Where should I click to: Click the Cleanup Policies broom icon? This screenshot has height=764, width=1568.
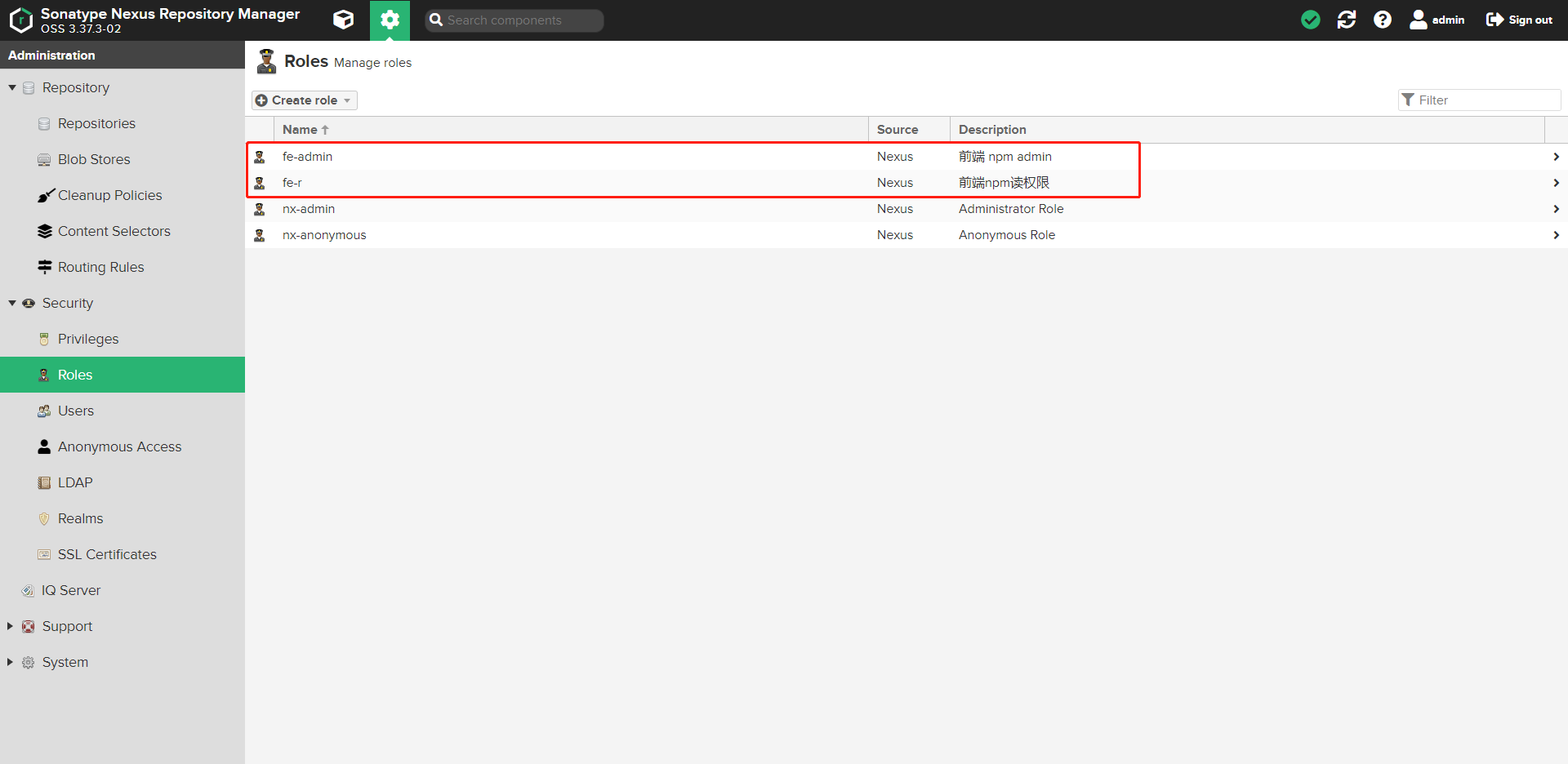point(45,196)
